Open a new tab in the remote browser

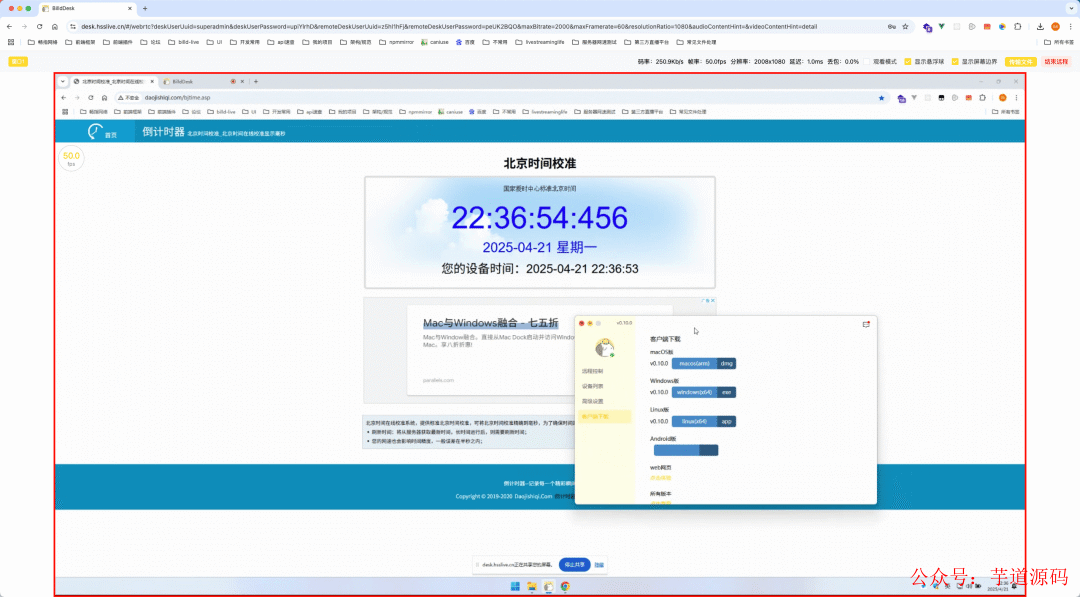click(x=256, y=81)
